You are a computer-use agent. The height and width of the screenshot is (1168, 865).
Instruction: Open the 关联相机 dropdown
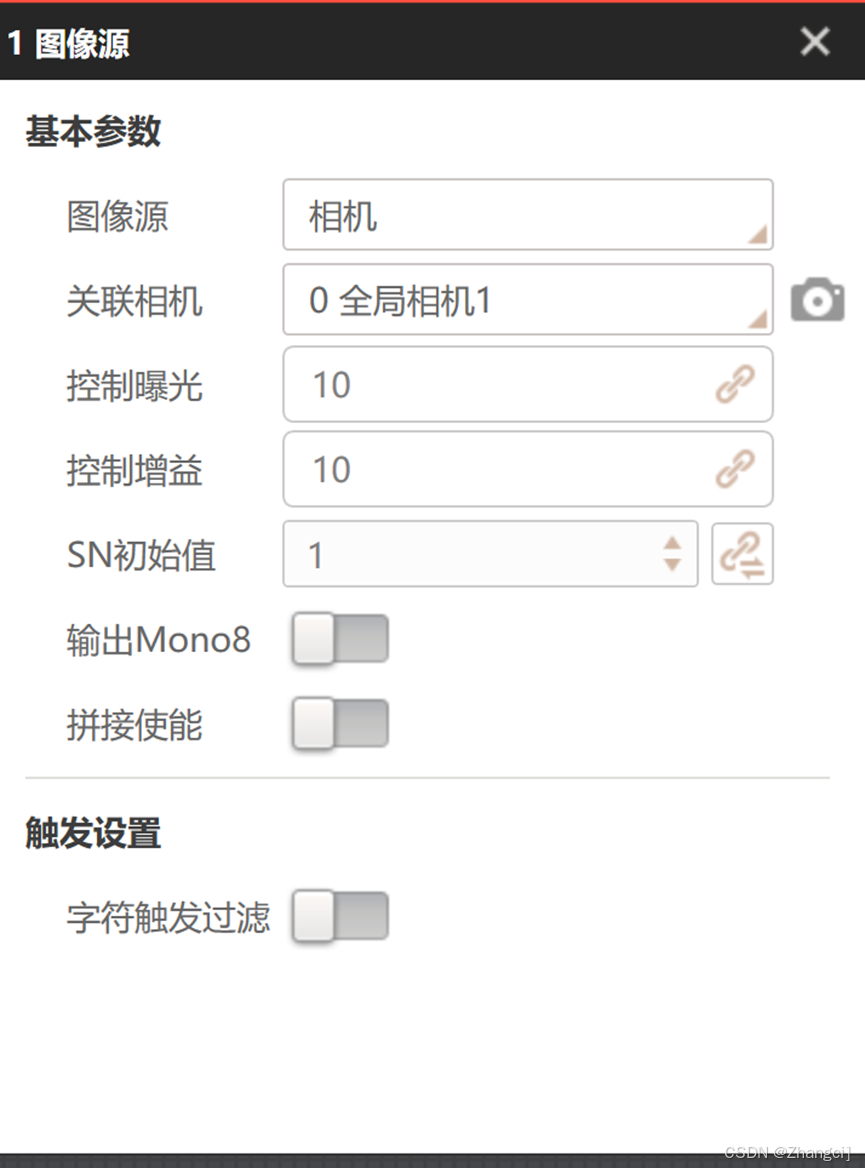coord(528,297)
